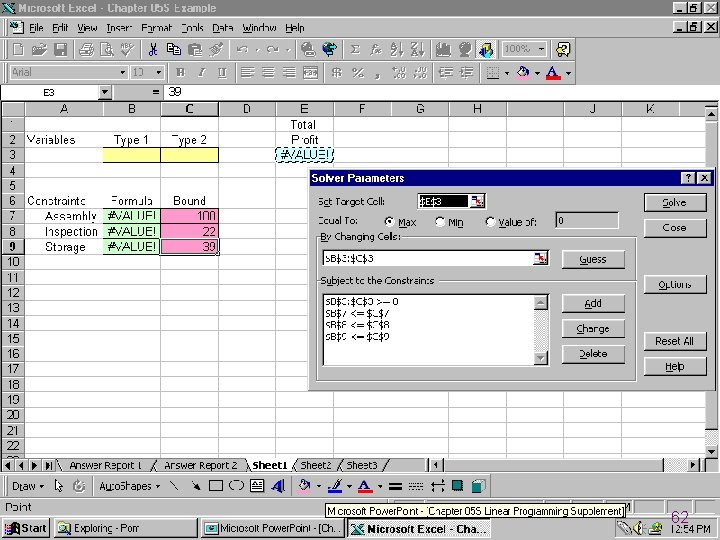The height and width of the screenshot is (540, 720).
Task: Click the Office Assistant help icon
Action: 563,49
